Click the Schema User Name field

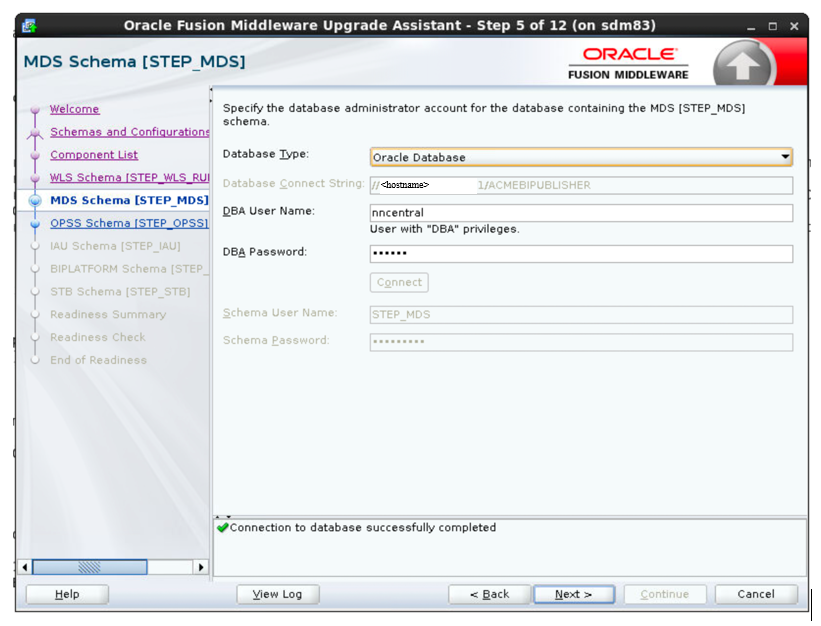pyautogui.click(x=581, y=315)
